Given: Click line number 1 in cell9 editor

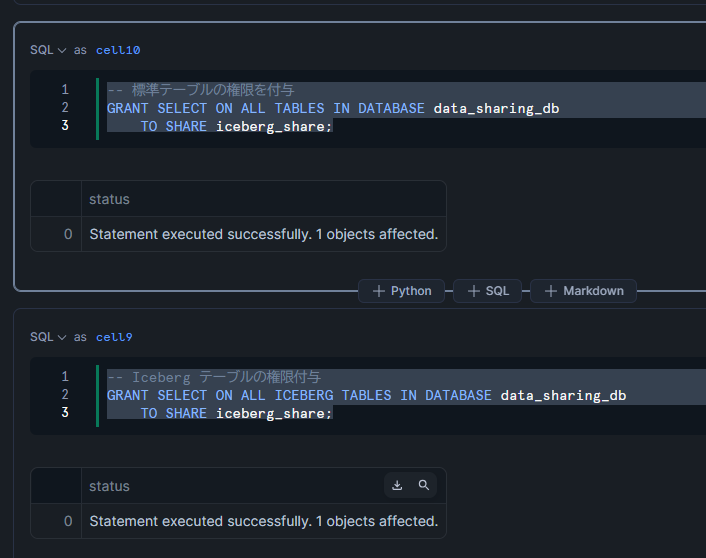Looking at the screenshot, I should (x=65, y=377).
